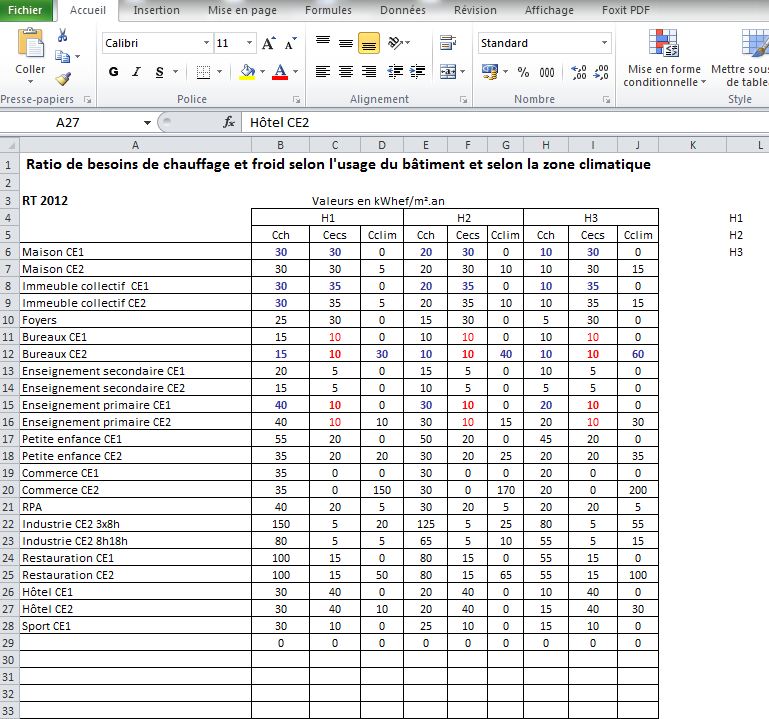This screenshot has width=769, height=719.
Task: Align text right
Action: (369, 72)
